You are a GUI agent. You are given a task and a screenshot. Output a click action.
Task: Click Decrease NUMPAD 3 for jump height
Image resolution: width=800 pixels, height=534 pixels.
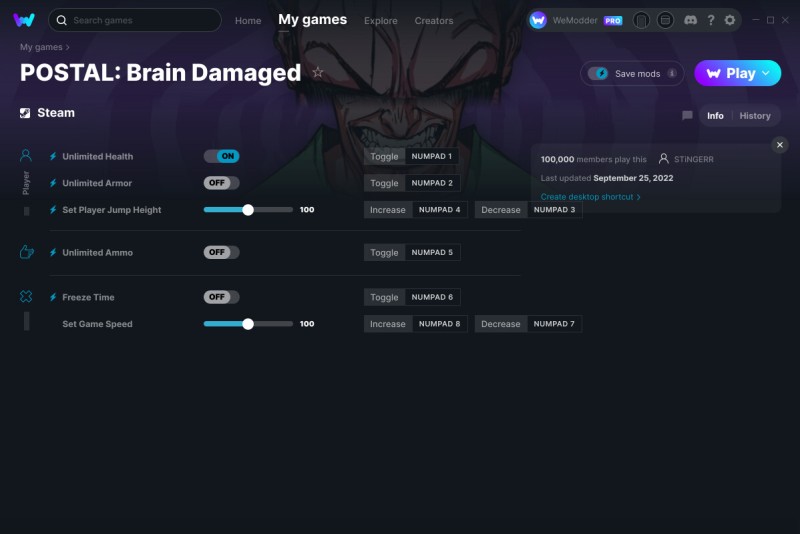(528, 210)
